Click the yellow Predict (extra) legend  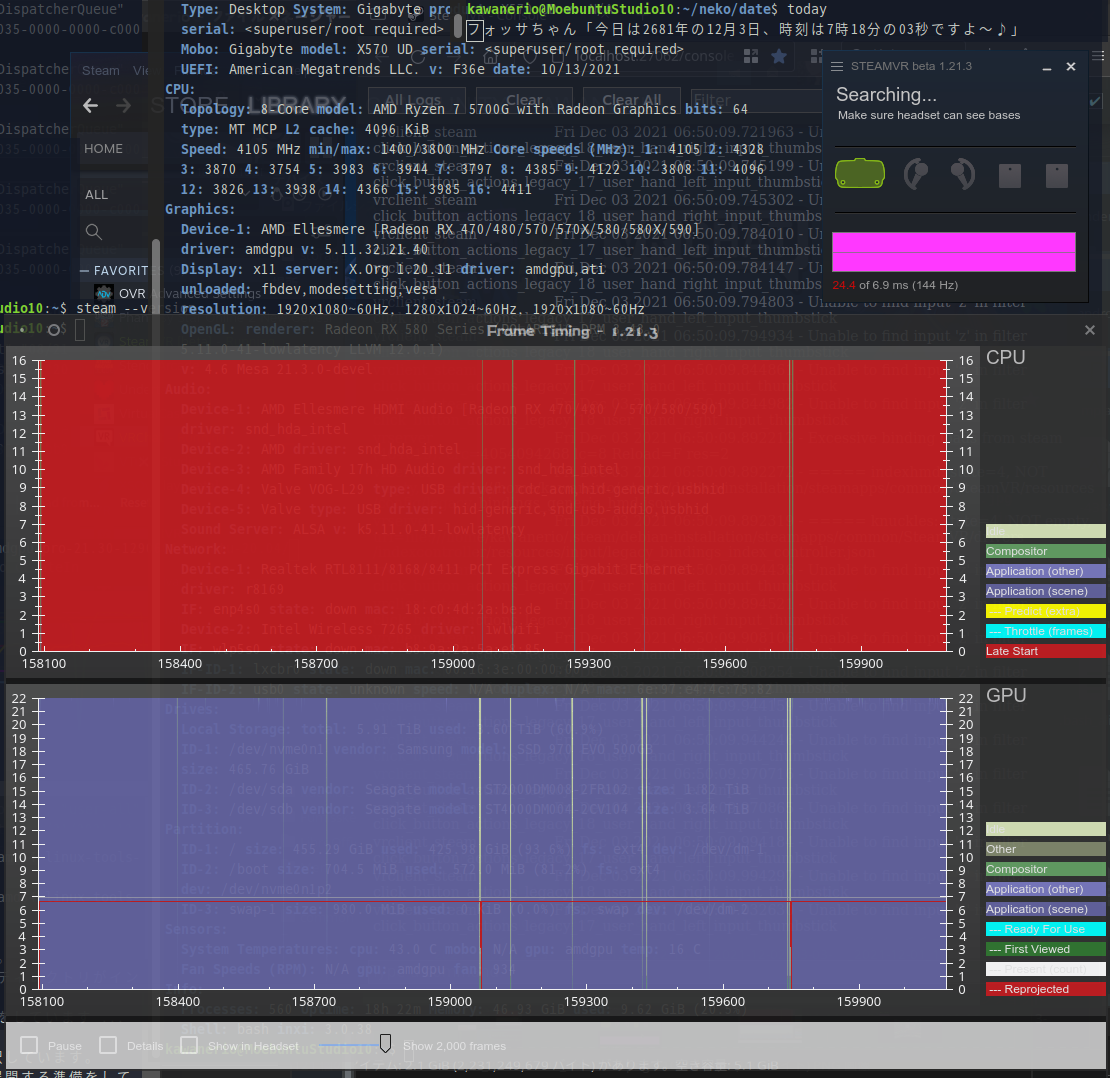click(1046, 611)
